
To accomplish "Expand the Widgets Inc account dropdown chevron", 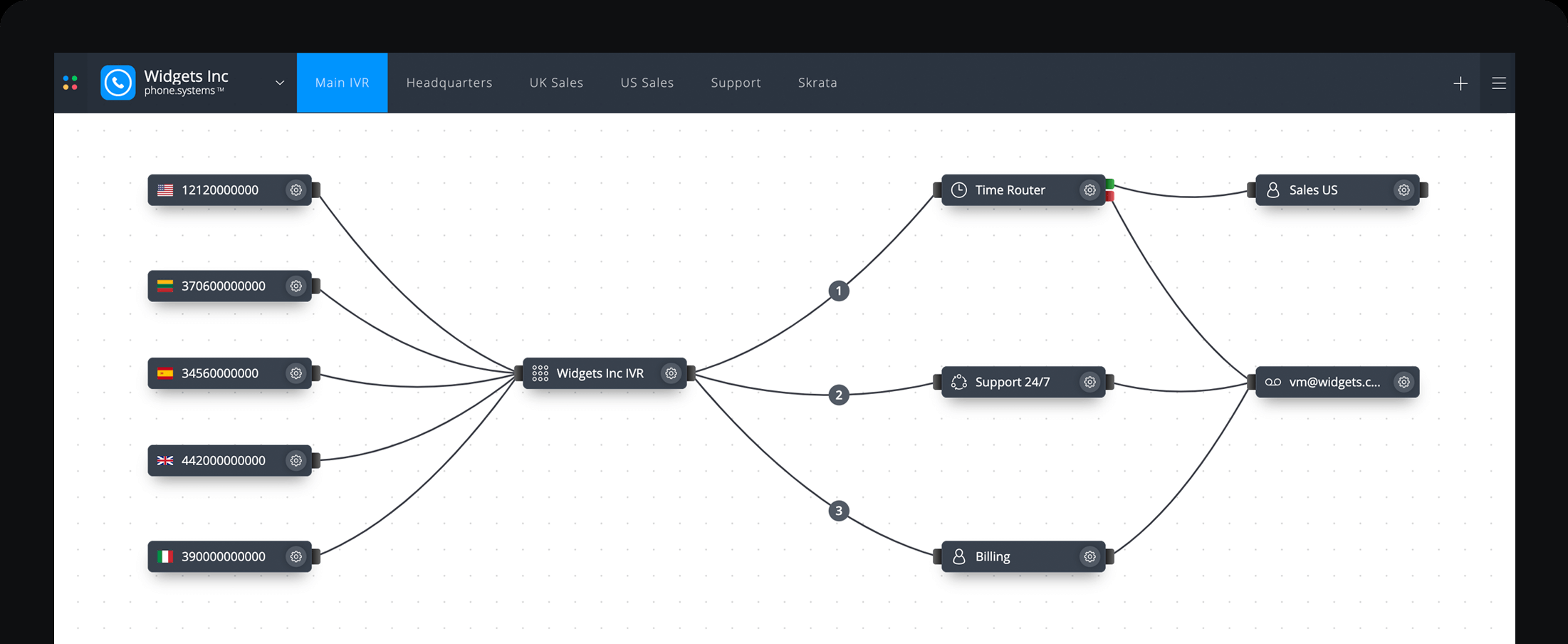I will (x=280, y=83).
